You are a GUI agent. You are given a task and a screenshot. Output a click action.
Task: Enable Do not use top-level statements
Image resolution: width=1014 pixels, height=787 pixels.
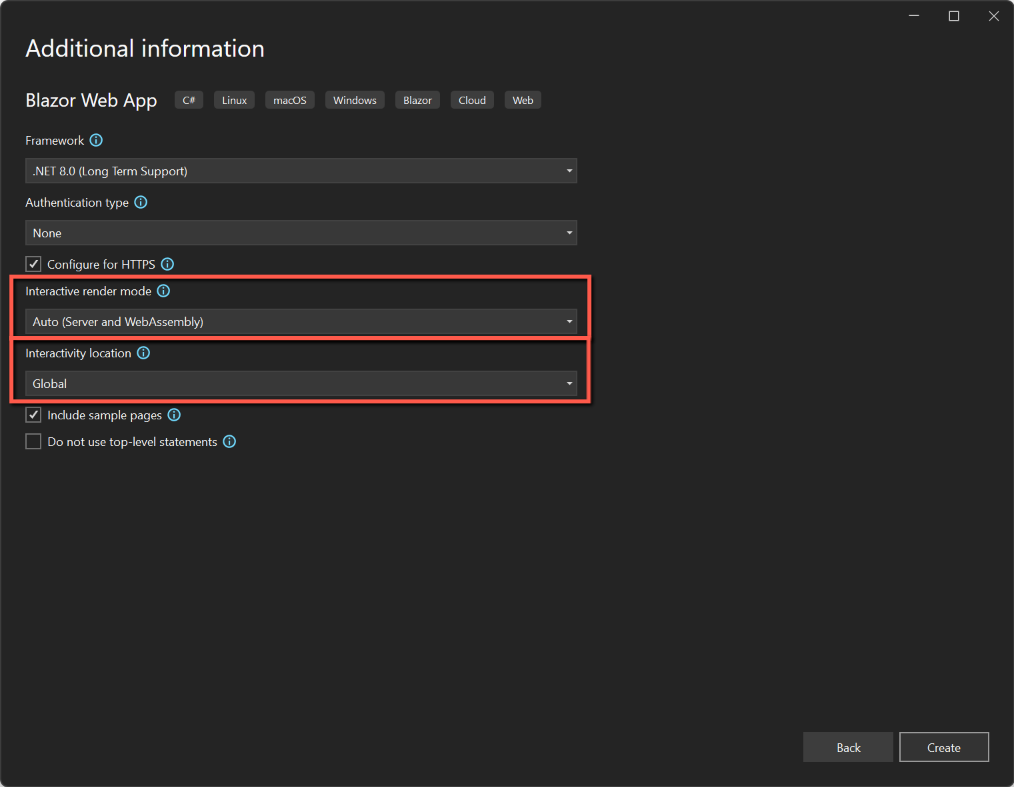click(33, 440)
